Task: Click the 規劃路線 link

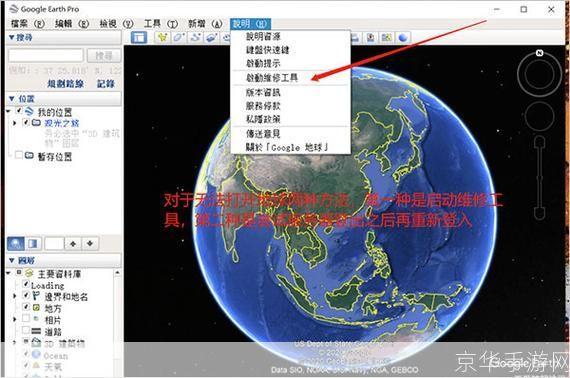Action: click(65, 84)
